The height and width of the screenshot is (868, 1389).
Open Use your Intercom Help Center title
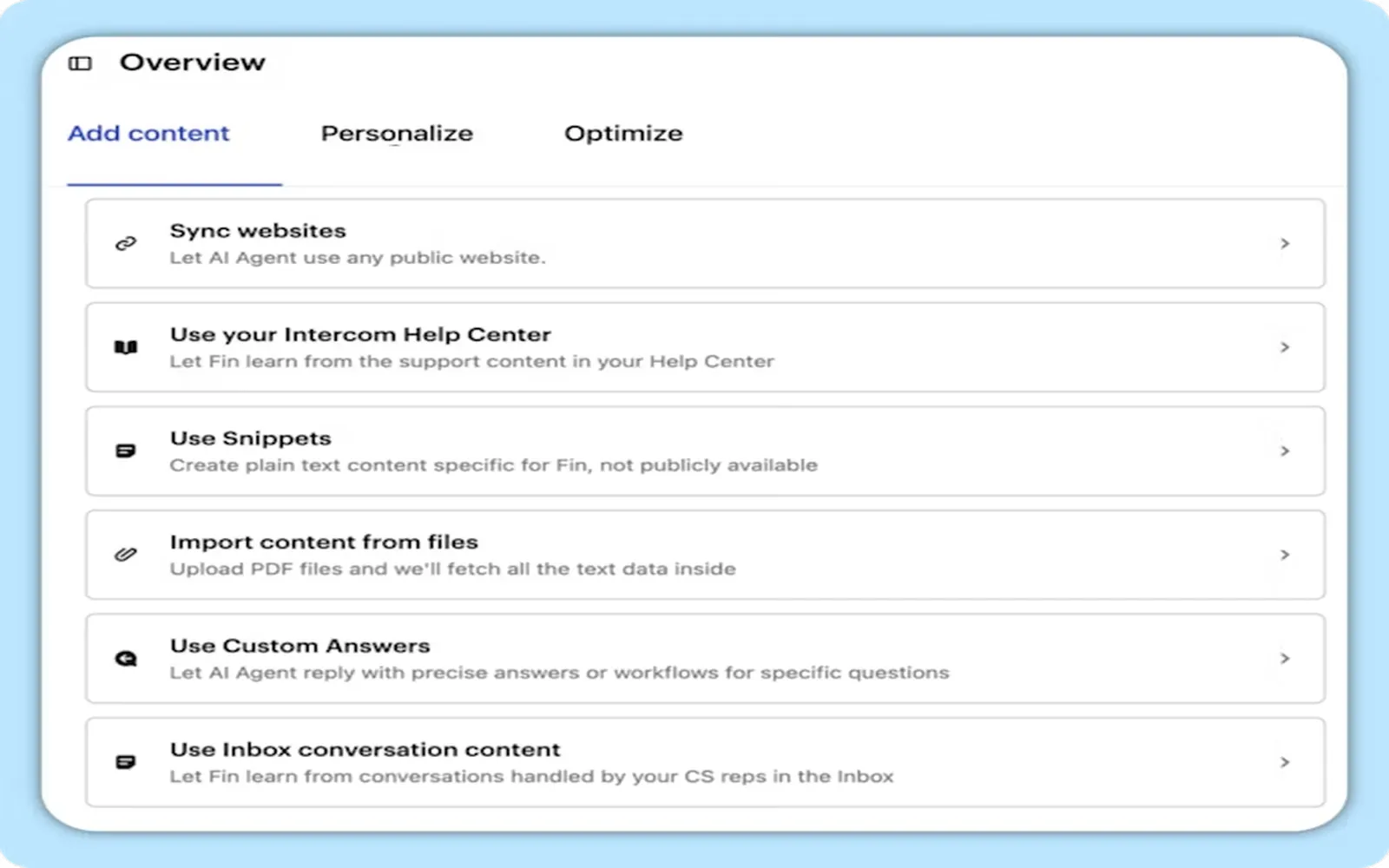click(x=360, y=335)
